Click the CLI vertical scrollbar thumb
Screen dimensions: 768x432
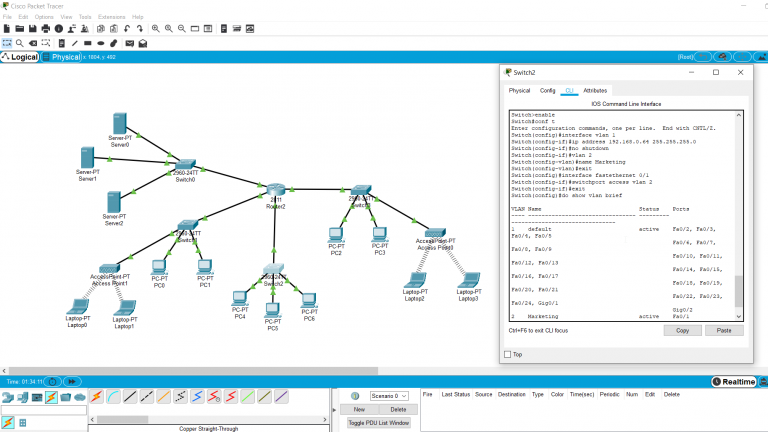(x=739, y=291)
